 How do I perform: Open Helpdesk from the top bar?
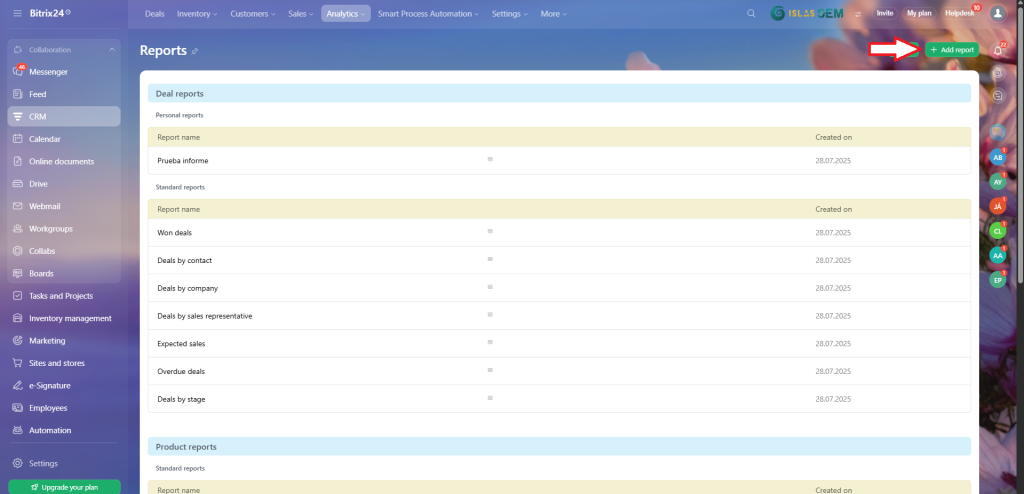[958, 14]
